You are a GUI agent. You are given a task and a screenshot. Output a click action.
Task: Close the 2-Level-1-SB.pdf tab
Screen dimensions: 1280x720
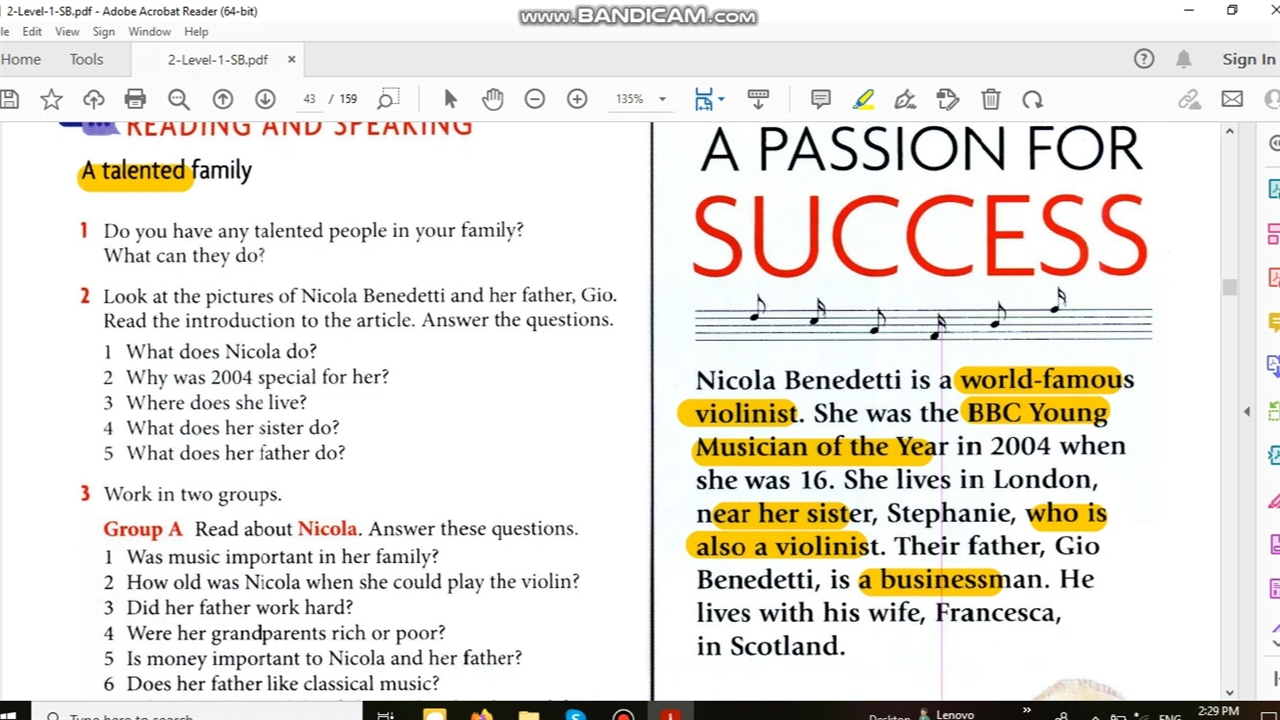291,59
